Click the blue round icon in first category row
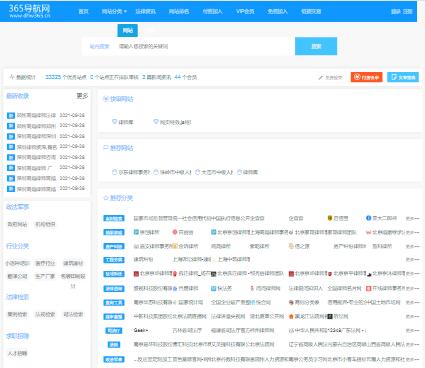This screenshot has height=368, width=425. pos(368,218)
